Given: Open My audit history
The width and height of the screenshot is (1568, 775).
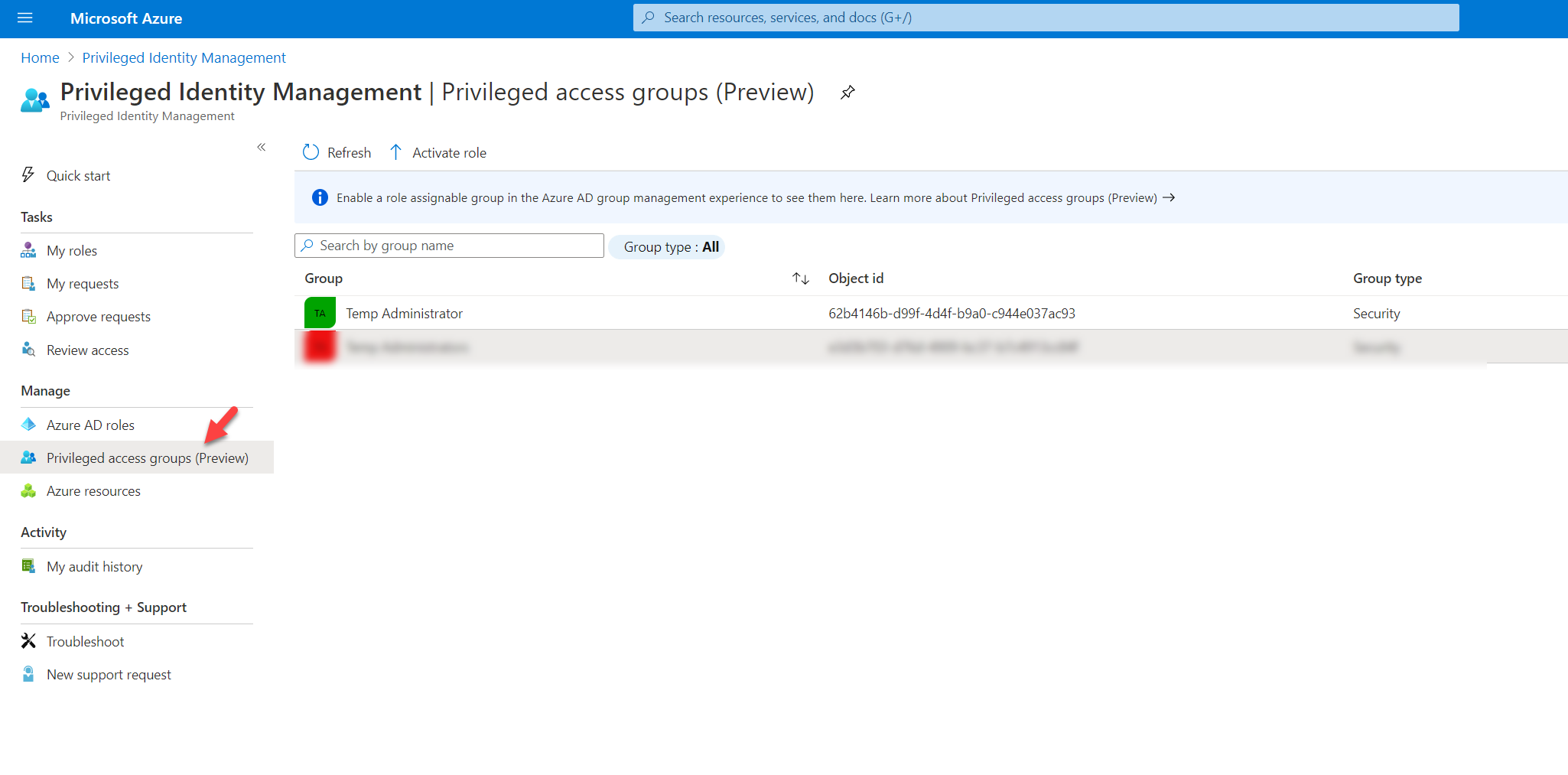Looking at the screenshot, I should click(x=94, y=566).
